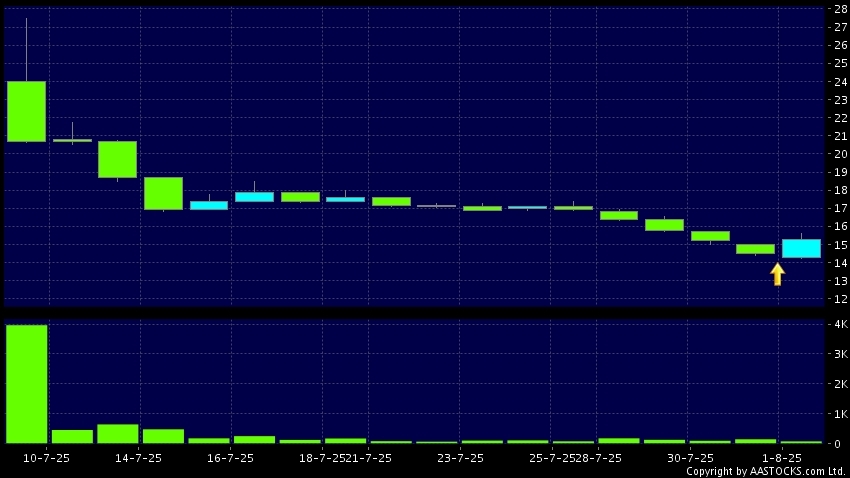
Task: Click the first cyan candlestick near price 17
Action: click(x=209, y=205)
